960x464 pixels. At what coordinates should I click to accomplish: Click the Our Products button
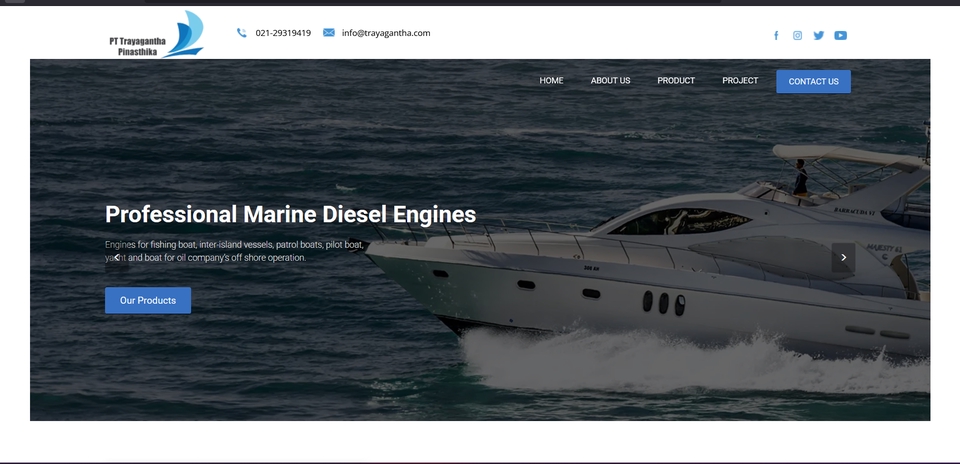[x=148, y=300]
